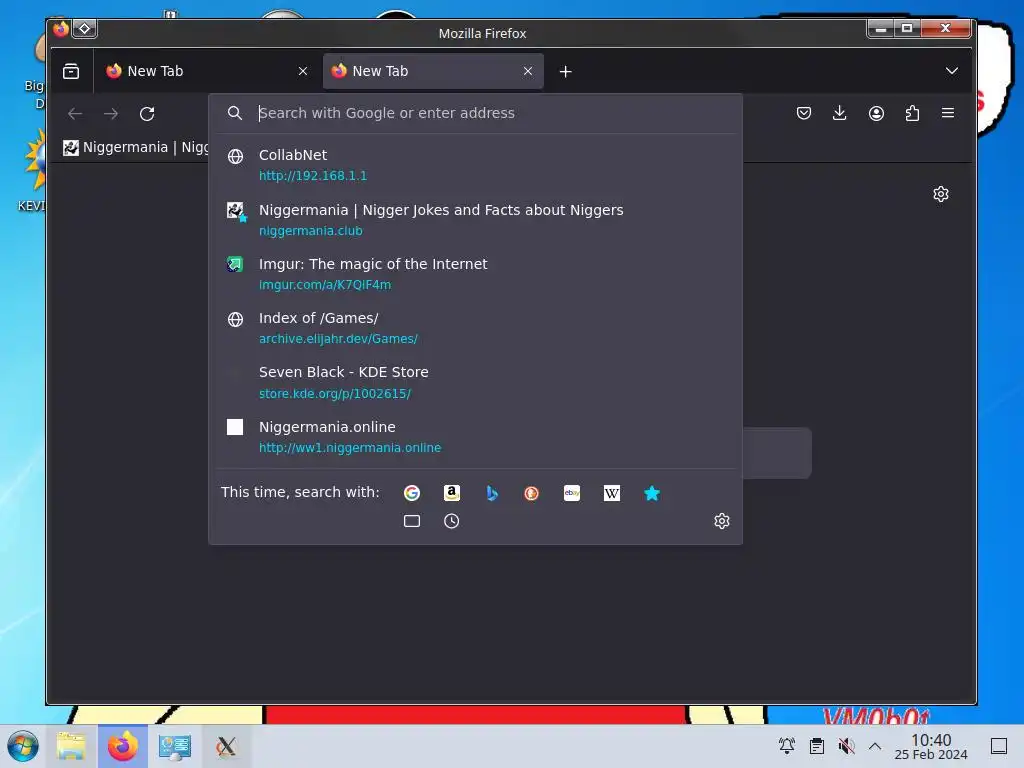The image size is (1024, 768).
Task: Open the Save to Pocket button
Action: coord(804,113)
